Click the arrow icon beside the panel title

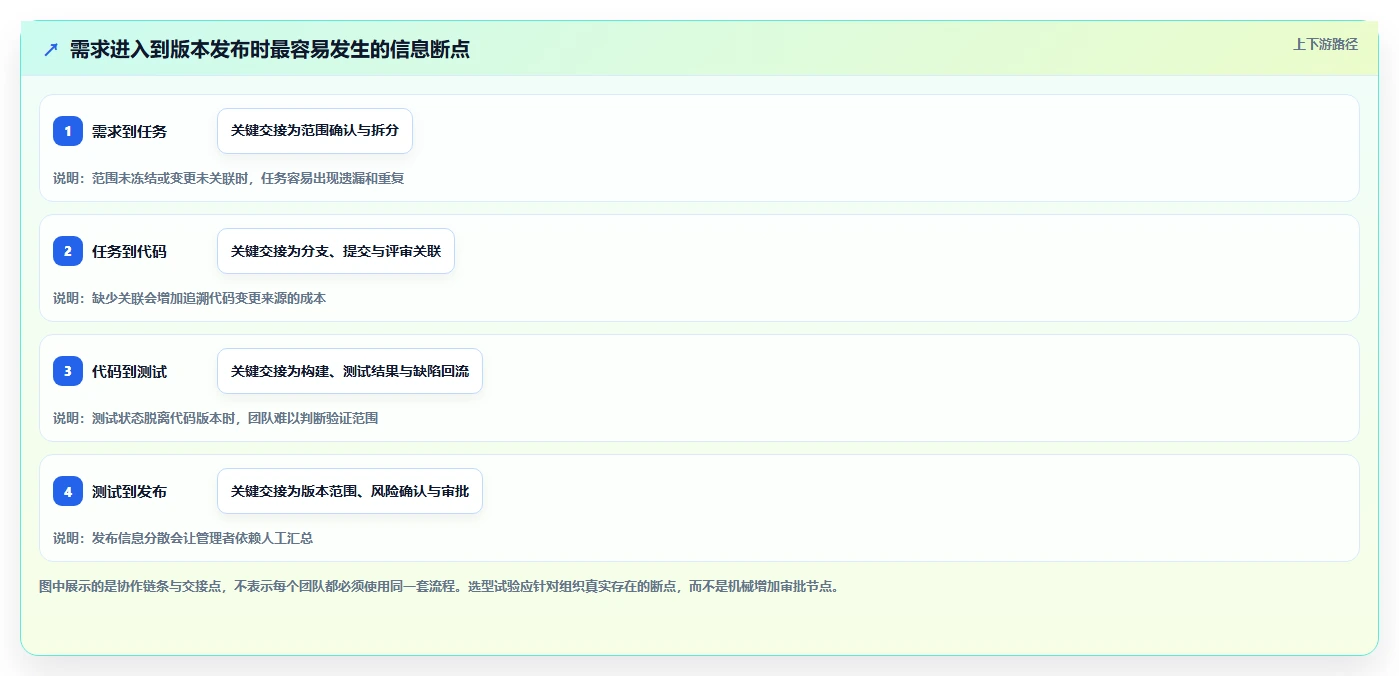pos(51,50)
